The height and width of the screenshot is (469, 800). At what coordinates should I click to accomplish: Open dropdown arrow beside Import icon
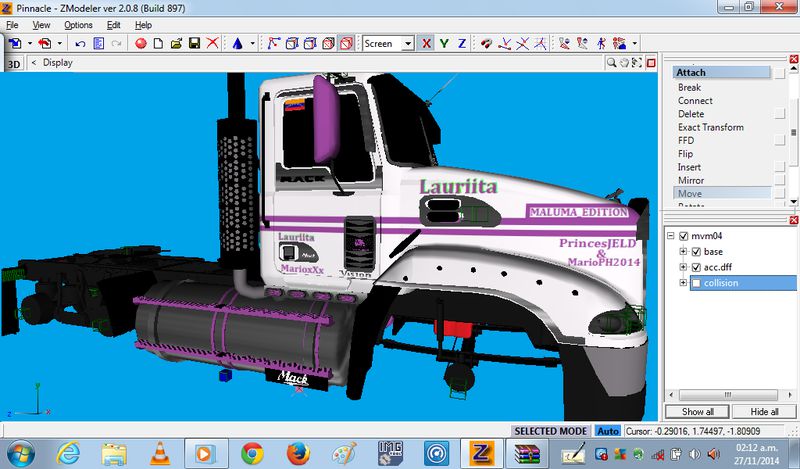[x=30, y=44]
